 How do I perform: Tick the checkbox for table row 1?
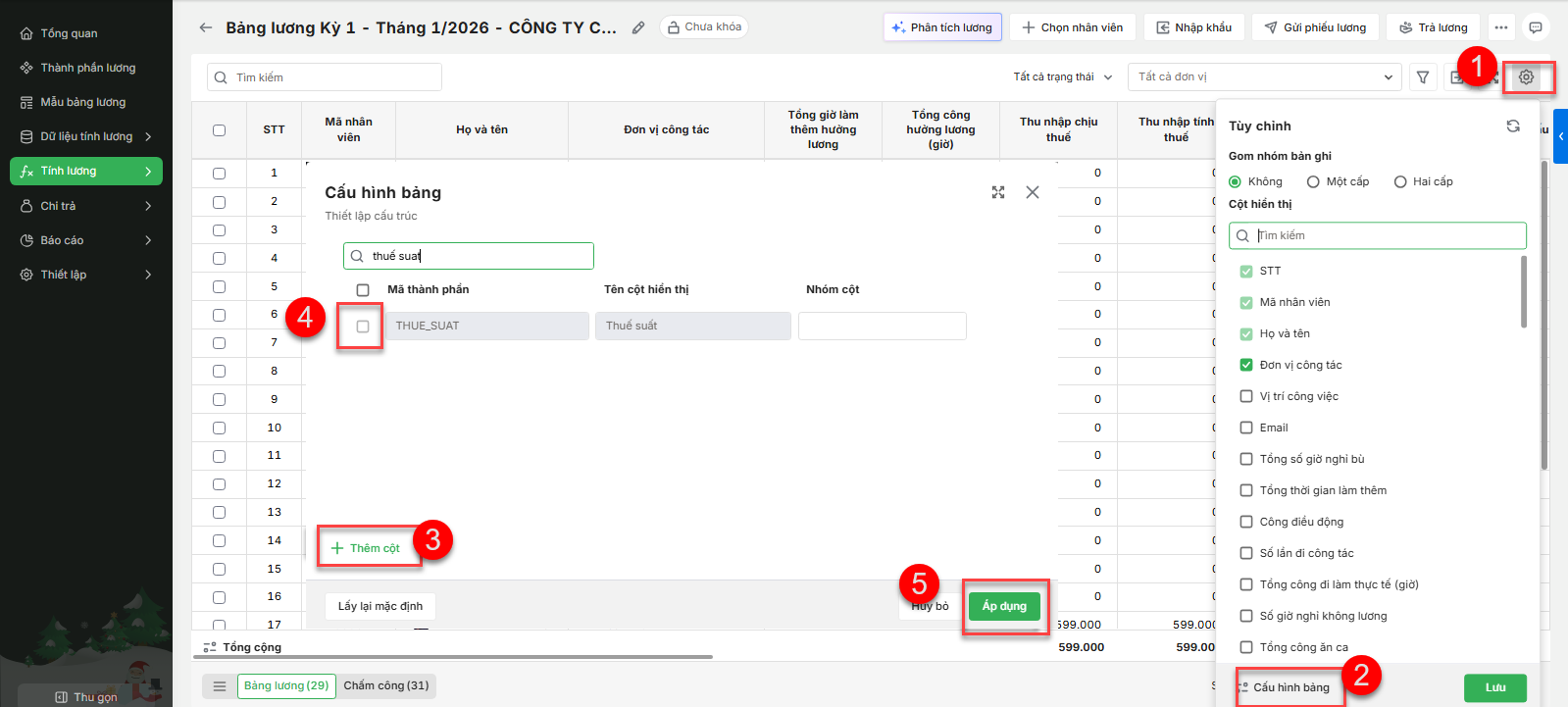[219, 173]
